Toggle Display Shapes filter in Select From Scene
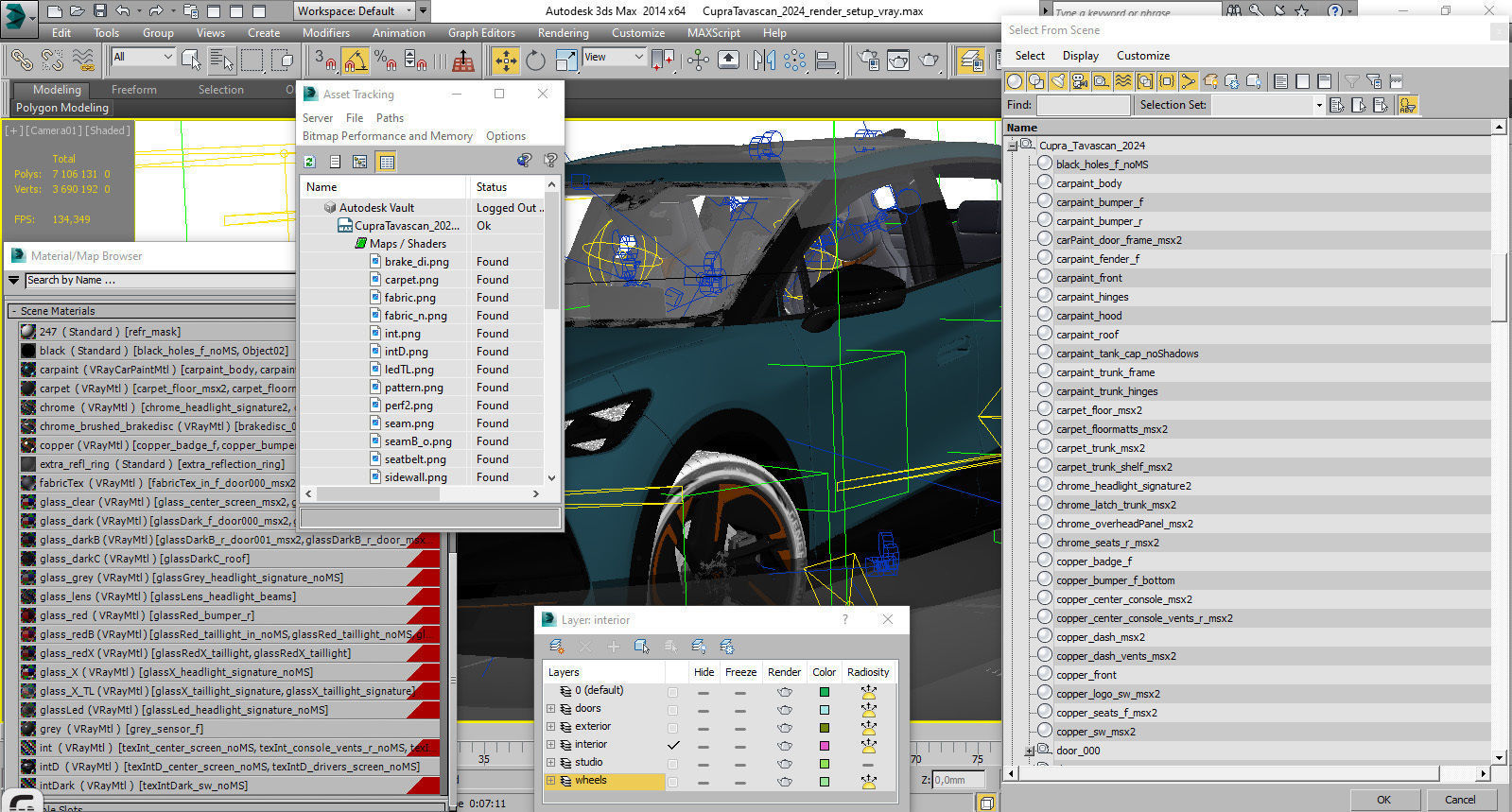This screenshot has height=812, width=1512. point(1036,81)
